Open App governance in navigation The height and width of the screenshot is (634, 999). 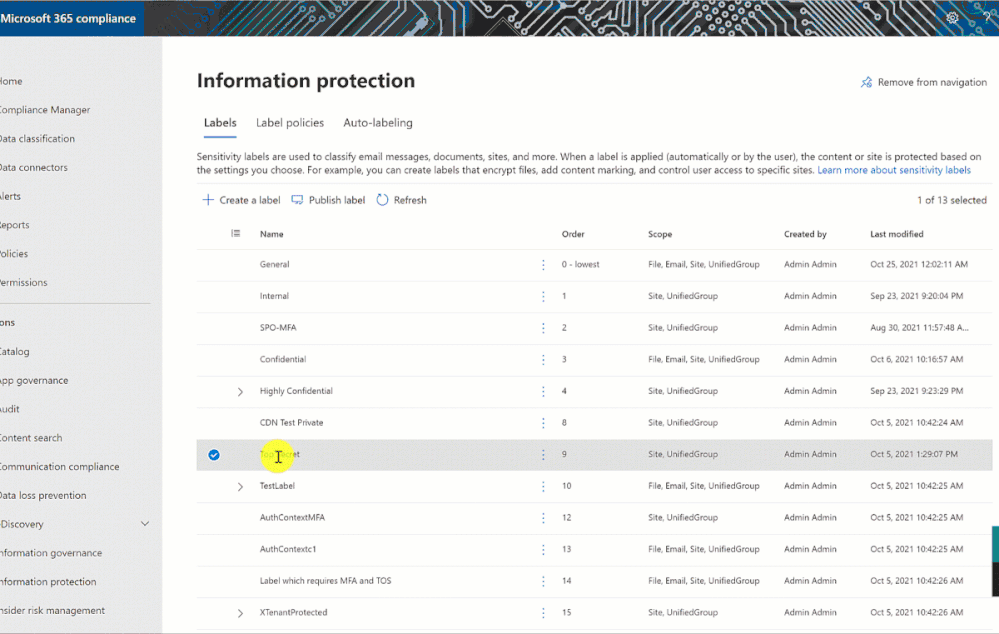point(34,380)
